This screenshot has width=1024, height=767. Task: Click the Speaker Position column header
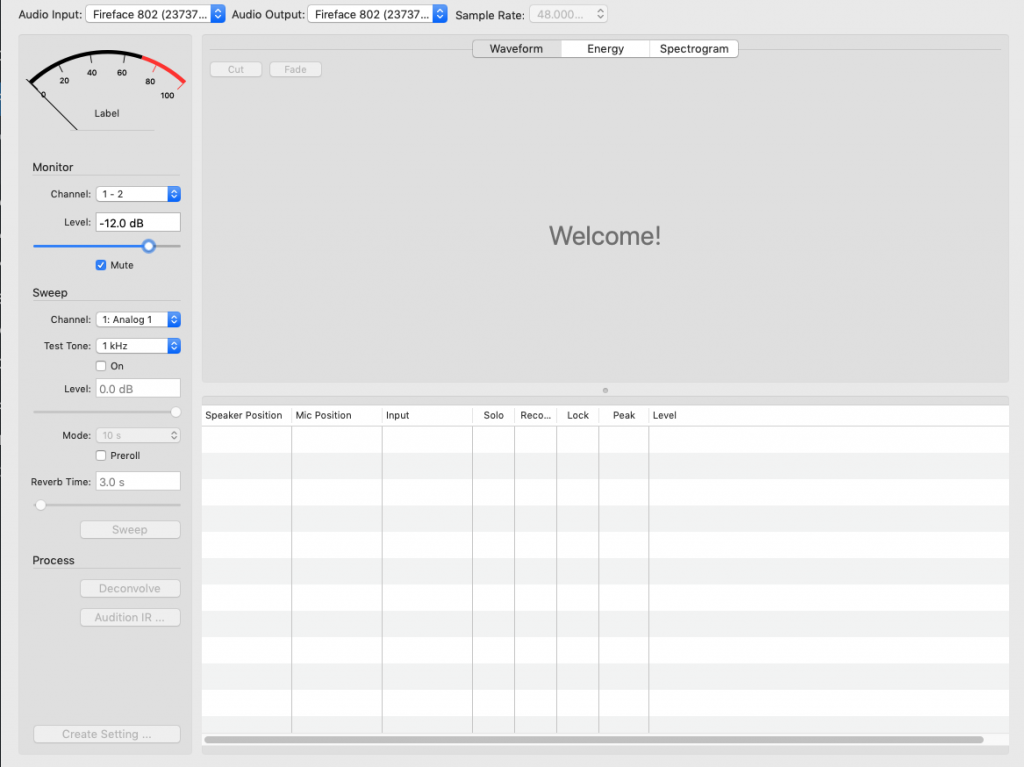(244, 415)
